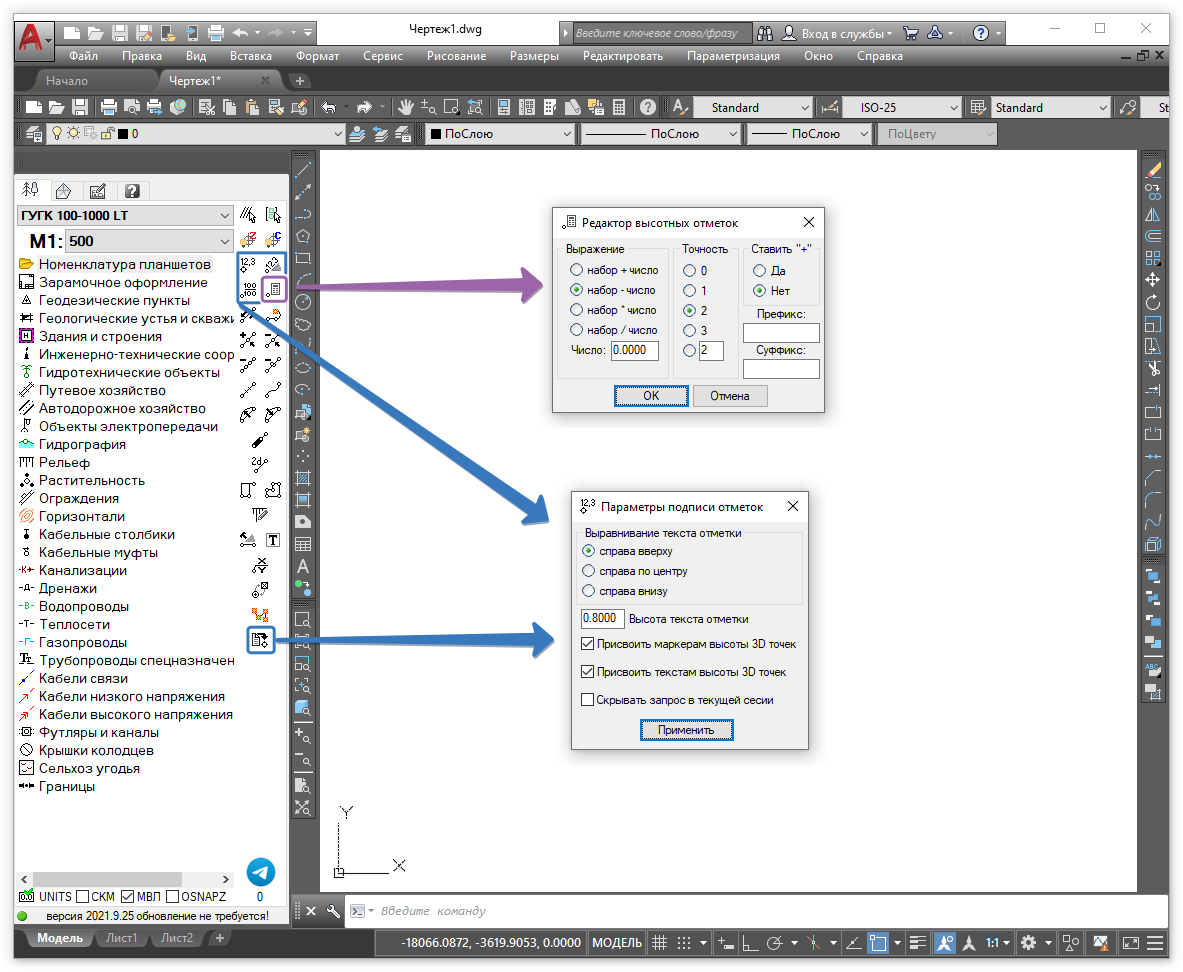Select 'справа по центру' alignment option
The image size is (1183, 972).
[x=588, y=571]
